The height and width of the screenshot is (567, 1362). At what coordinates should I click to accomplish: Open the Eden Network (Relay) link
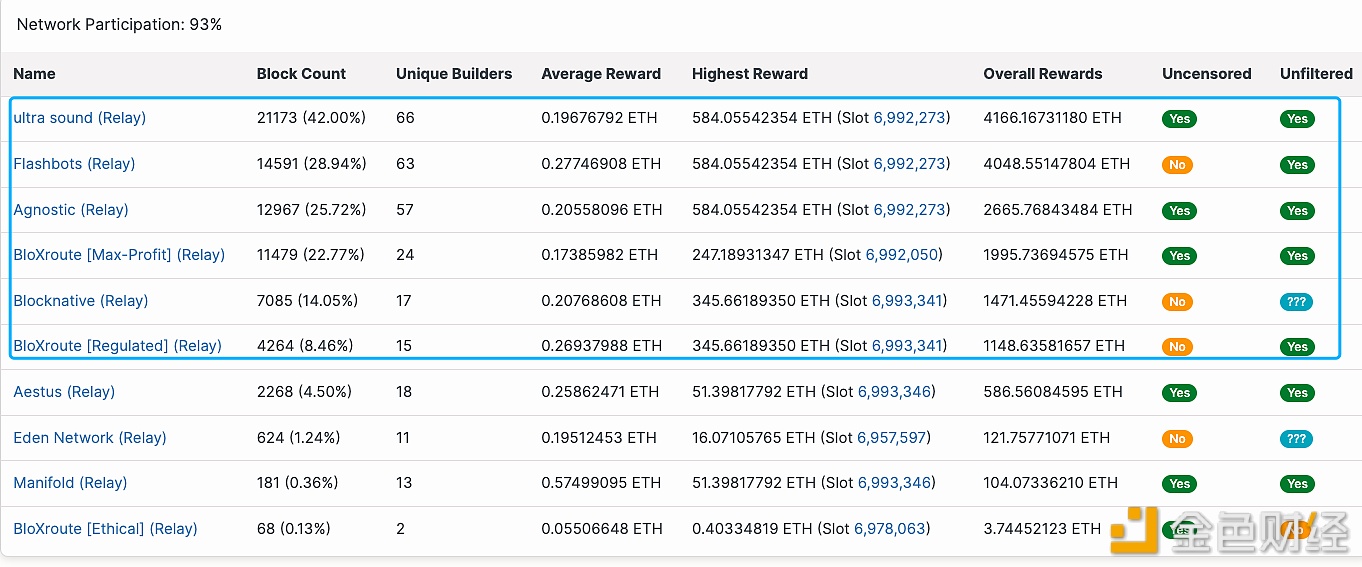pyautogui.click(x=90, y=438)
